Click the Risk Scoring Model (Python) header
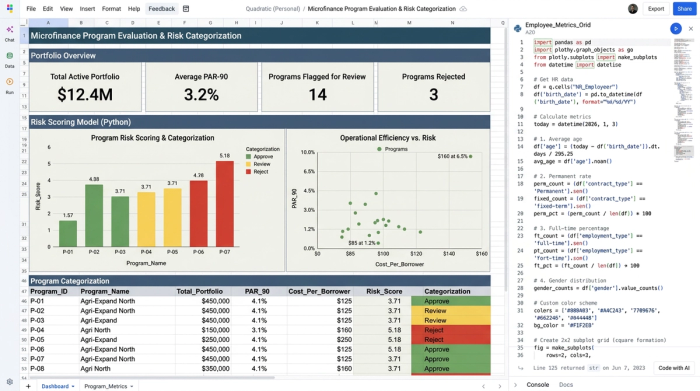Screen dimensions: 700x391 260,122
